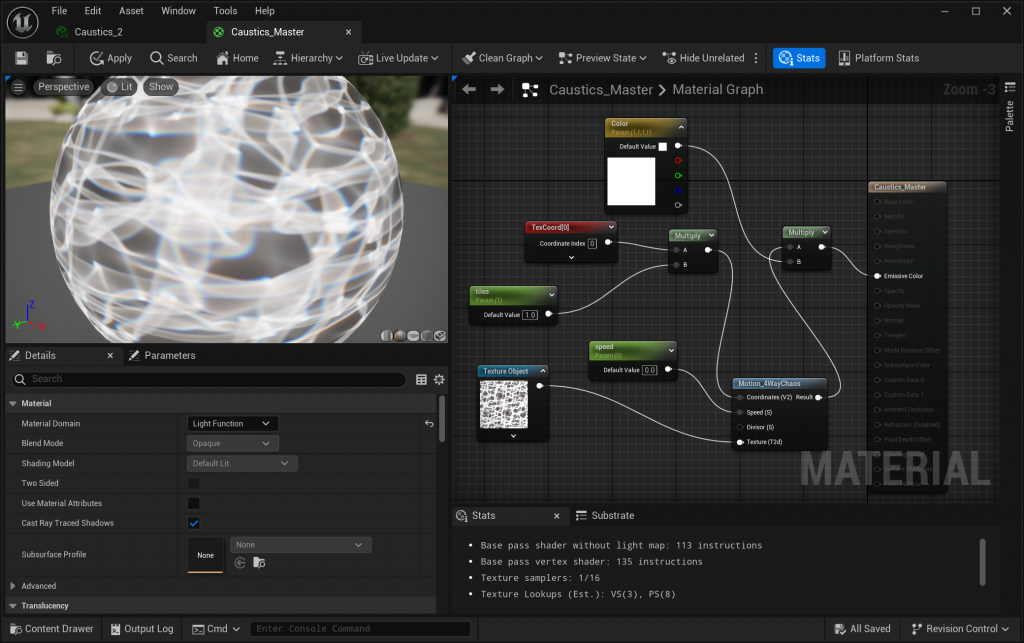
Task: Click Color node white default value swatch
Action: coord(663,147)
